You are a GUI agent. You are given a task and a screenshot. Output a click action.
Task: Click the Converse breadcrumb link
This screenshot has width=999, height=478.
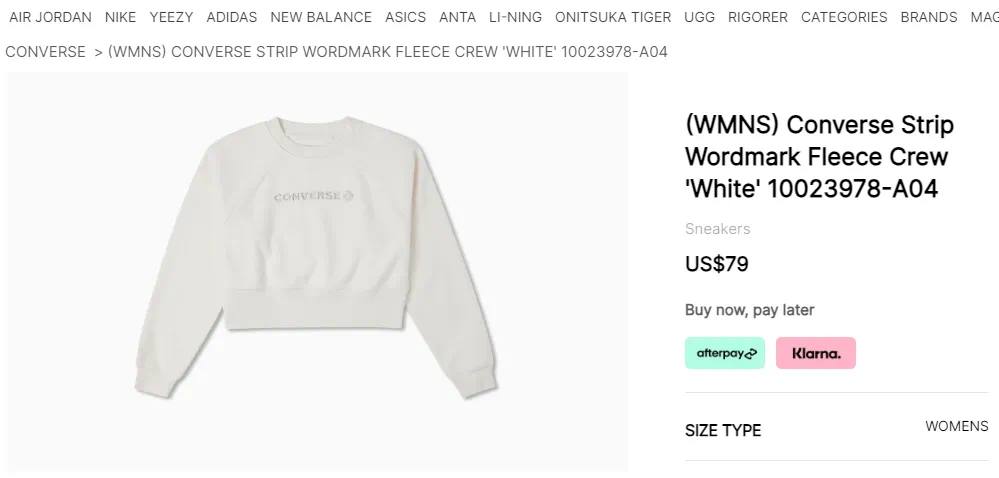coord(45,52)
